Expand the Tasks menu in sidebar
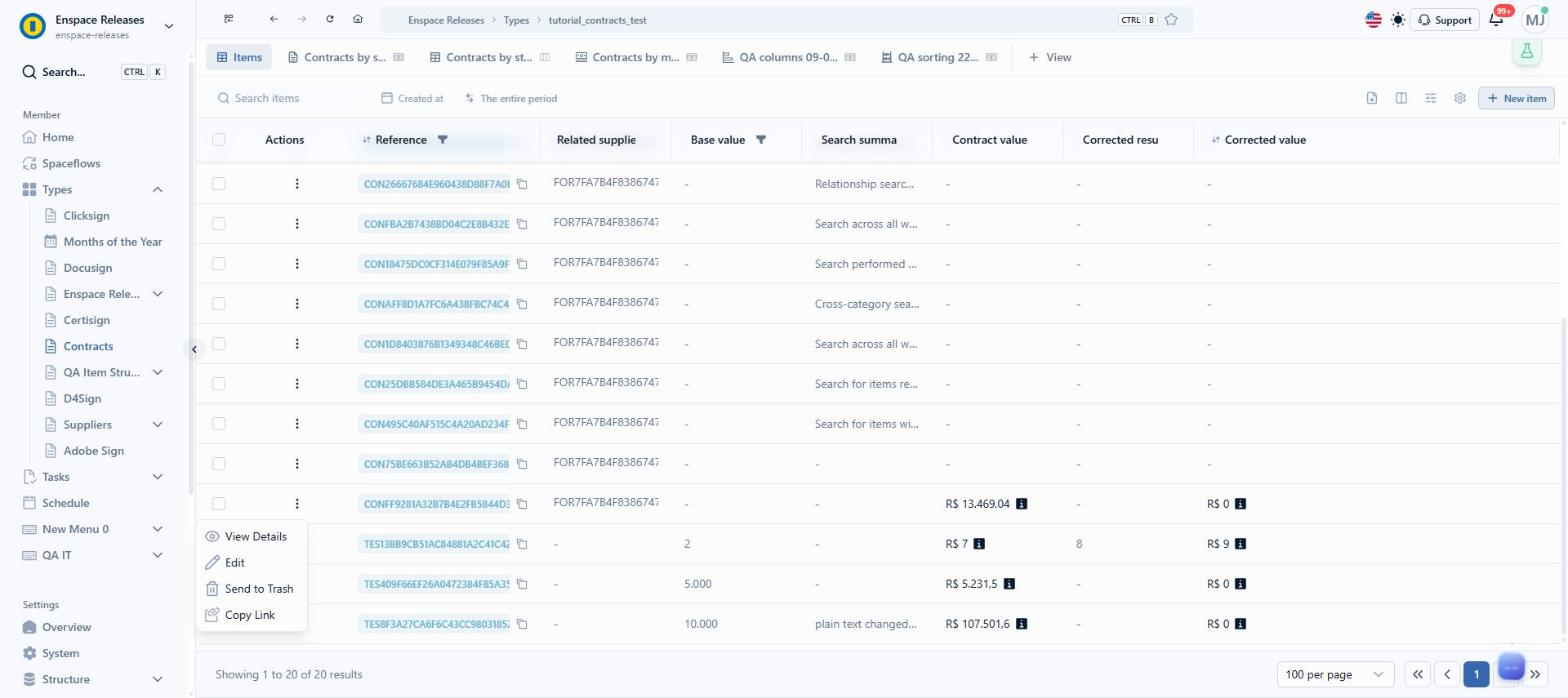1568x698 pixels. pyautogui.click(x=157, y=477)
